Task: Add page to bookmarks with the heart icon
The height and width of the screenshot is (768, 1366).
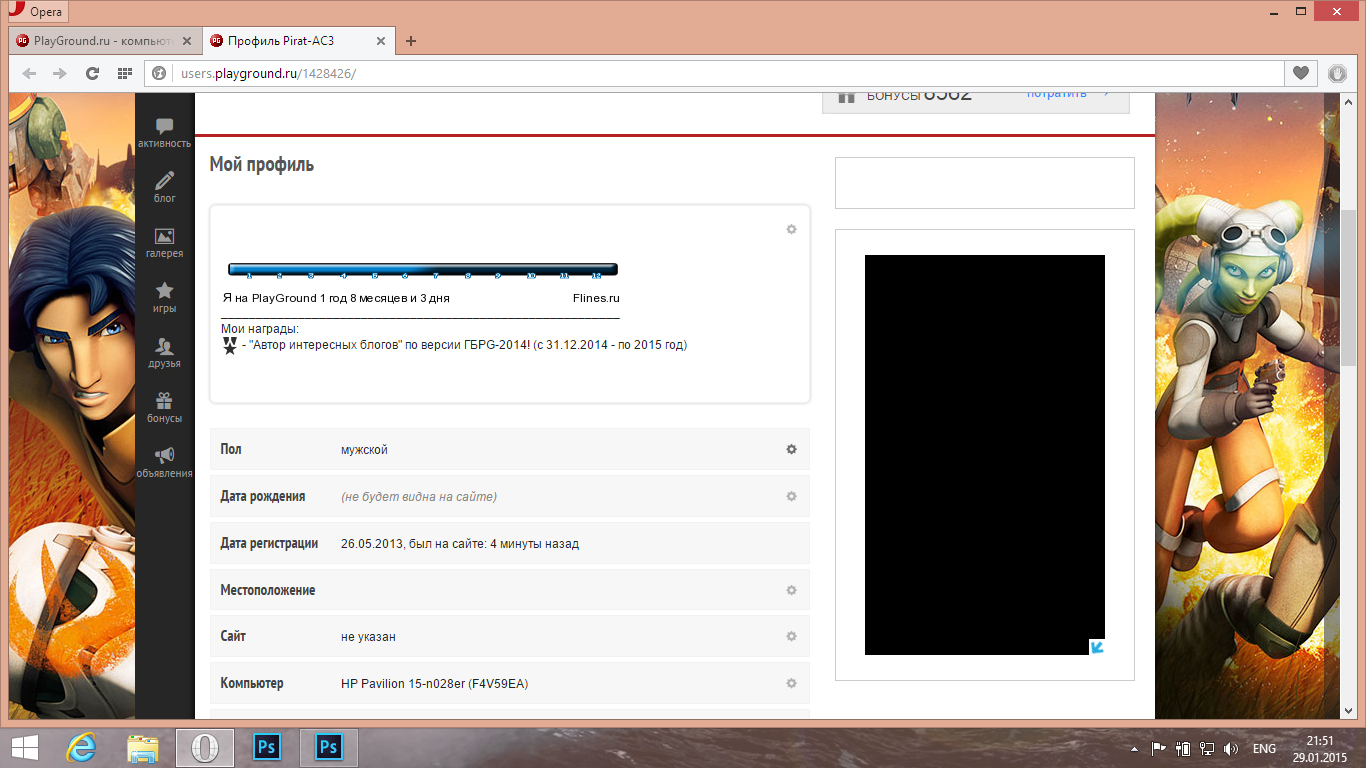Action: coord(1301,73)
